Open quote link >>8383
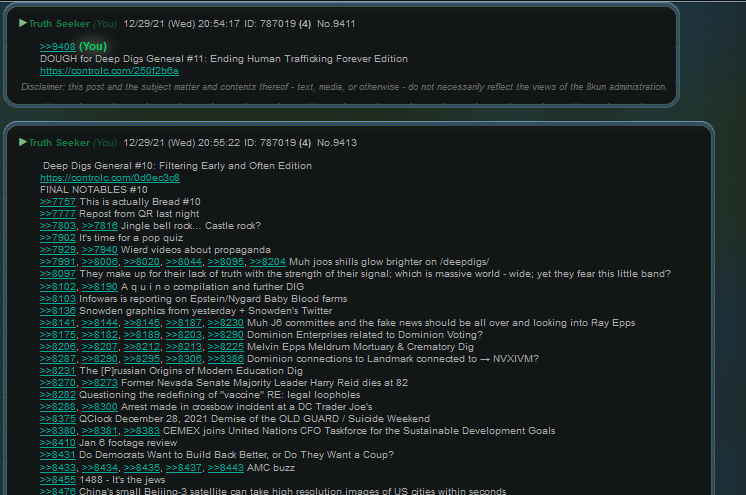Image resolution: width=746 pixels, height=495 pixels. [142, 431]
